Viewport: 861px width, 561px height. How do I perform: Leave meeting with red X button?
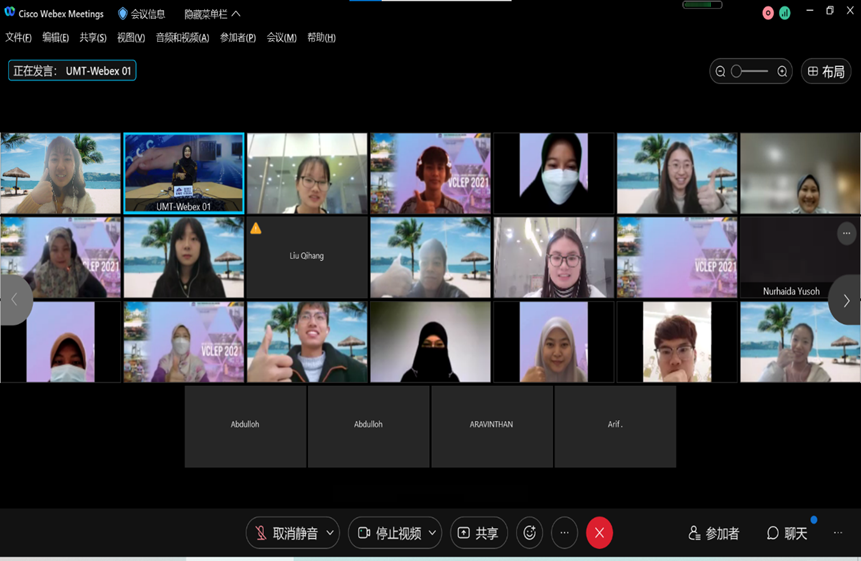pos(599,533)
